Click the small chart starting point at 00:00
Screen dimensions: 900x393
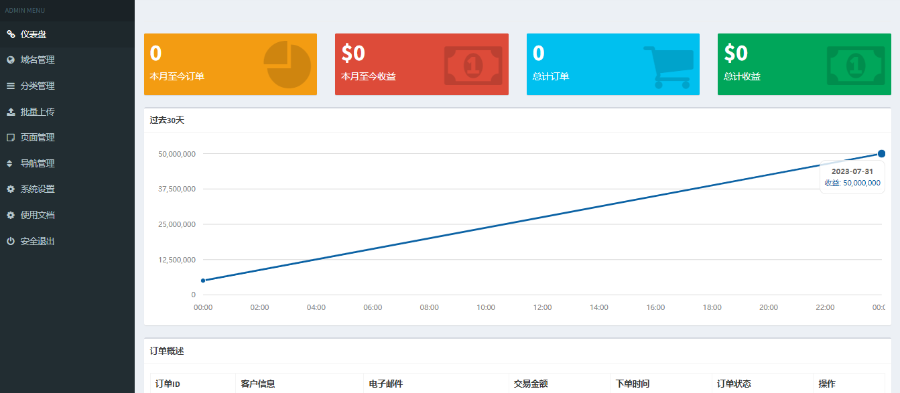coord(203,281)
